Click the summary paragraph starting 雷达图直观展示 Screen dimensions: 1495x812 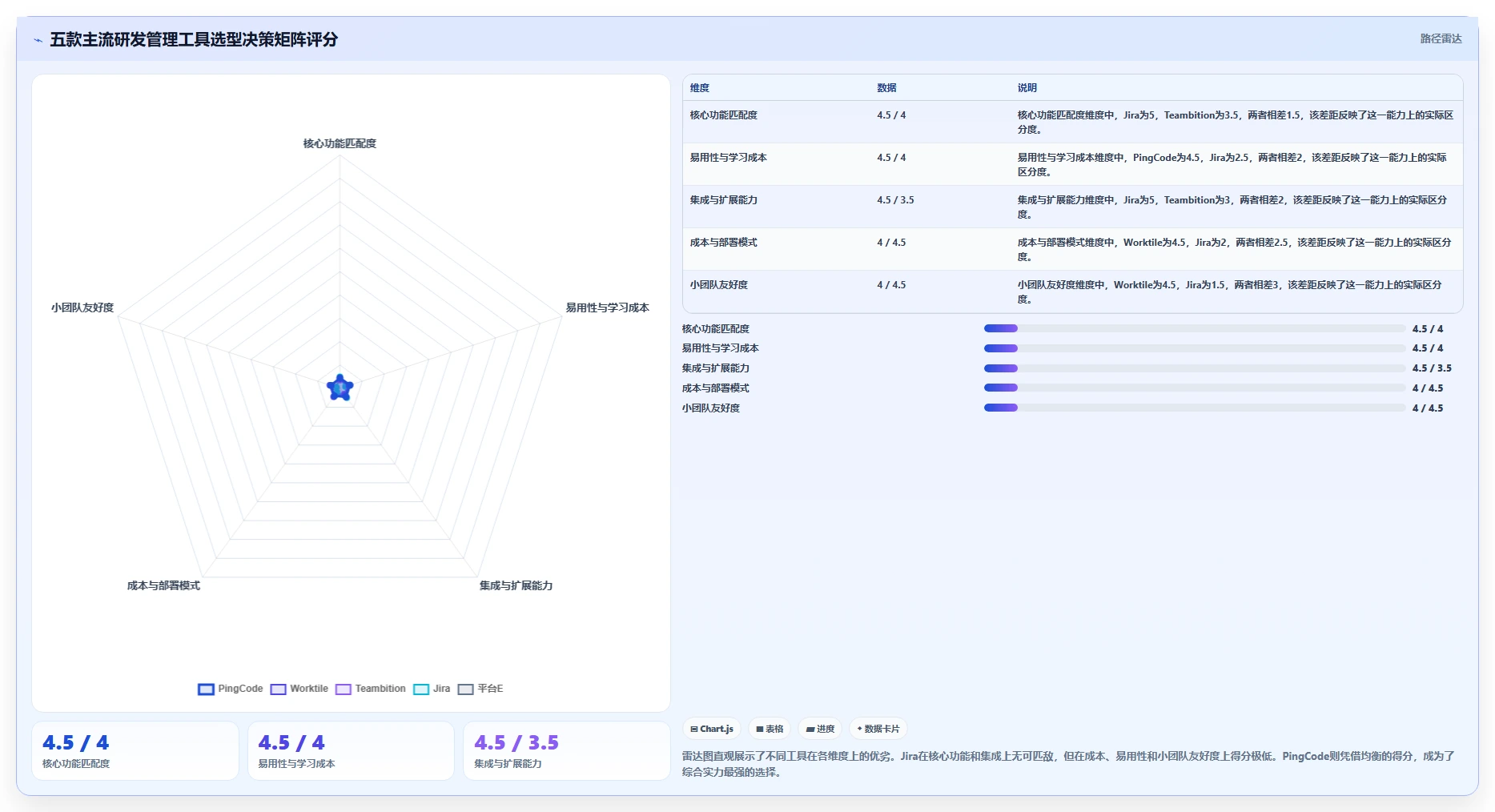1068,764
